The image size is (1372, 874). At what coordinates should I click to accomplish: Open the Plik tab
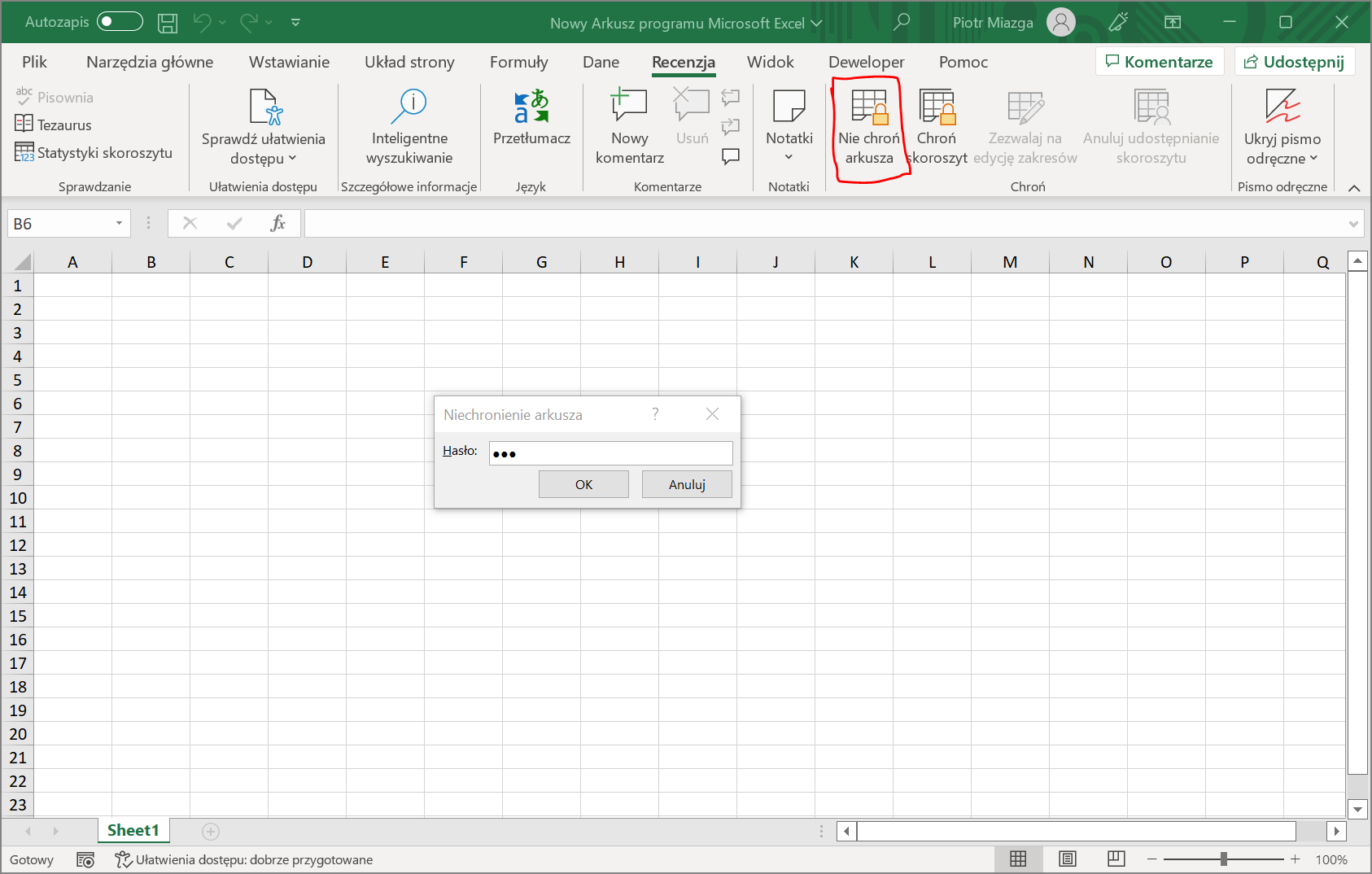click(x=34, y=62)
